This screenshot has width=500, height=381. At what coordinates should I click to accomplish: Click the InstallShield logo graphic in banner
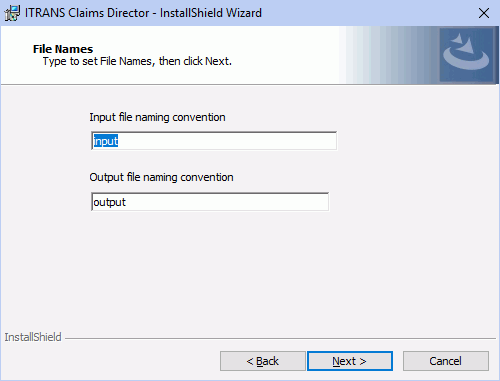coord(467,55)
